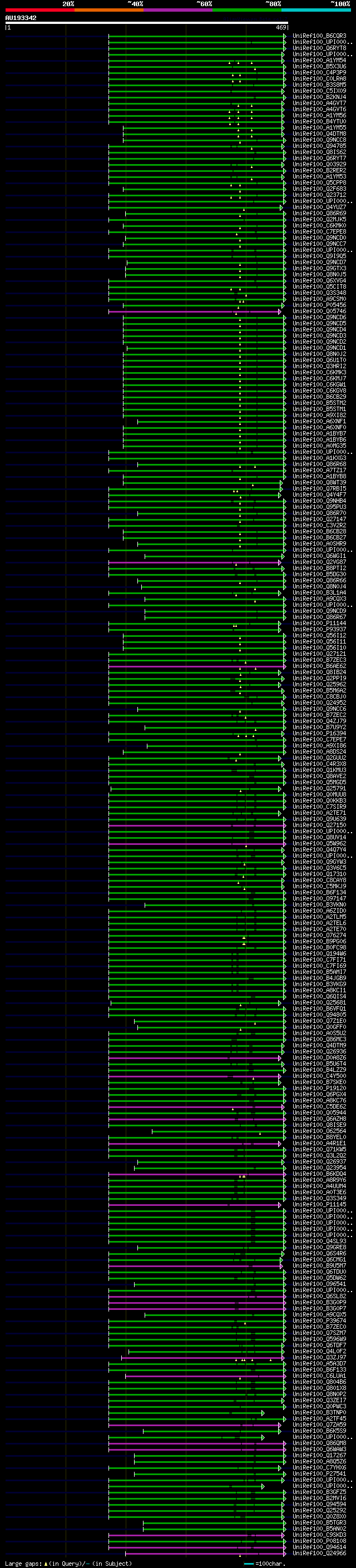Select the UniRef100_A4GVT7 label
This screenshot has height=1568, width=356.
(319, 103)
